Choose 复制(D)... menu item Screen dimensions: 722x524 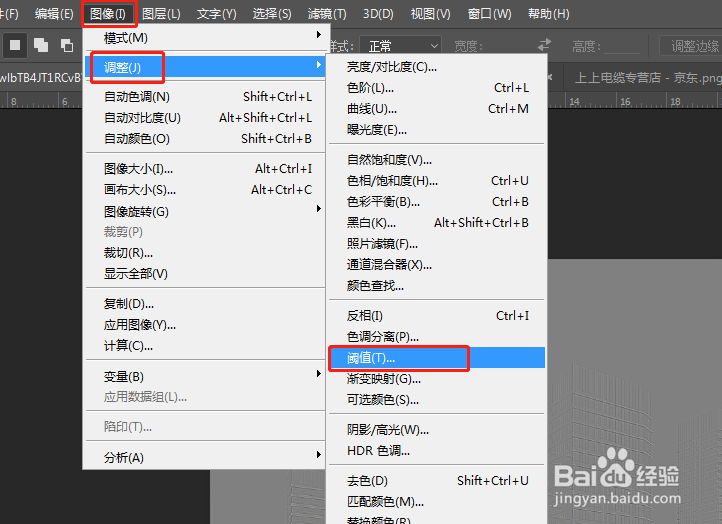pos(205,304)
